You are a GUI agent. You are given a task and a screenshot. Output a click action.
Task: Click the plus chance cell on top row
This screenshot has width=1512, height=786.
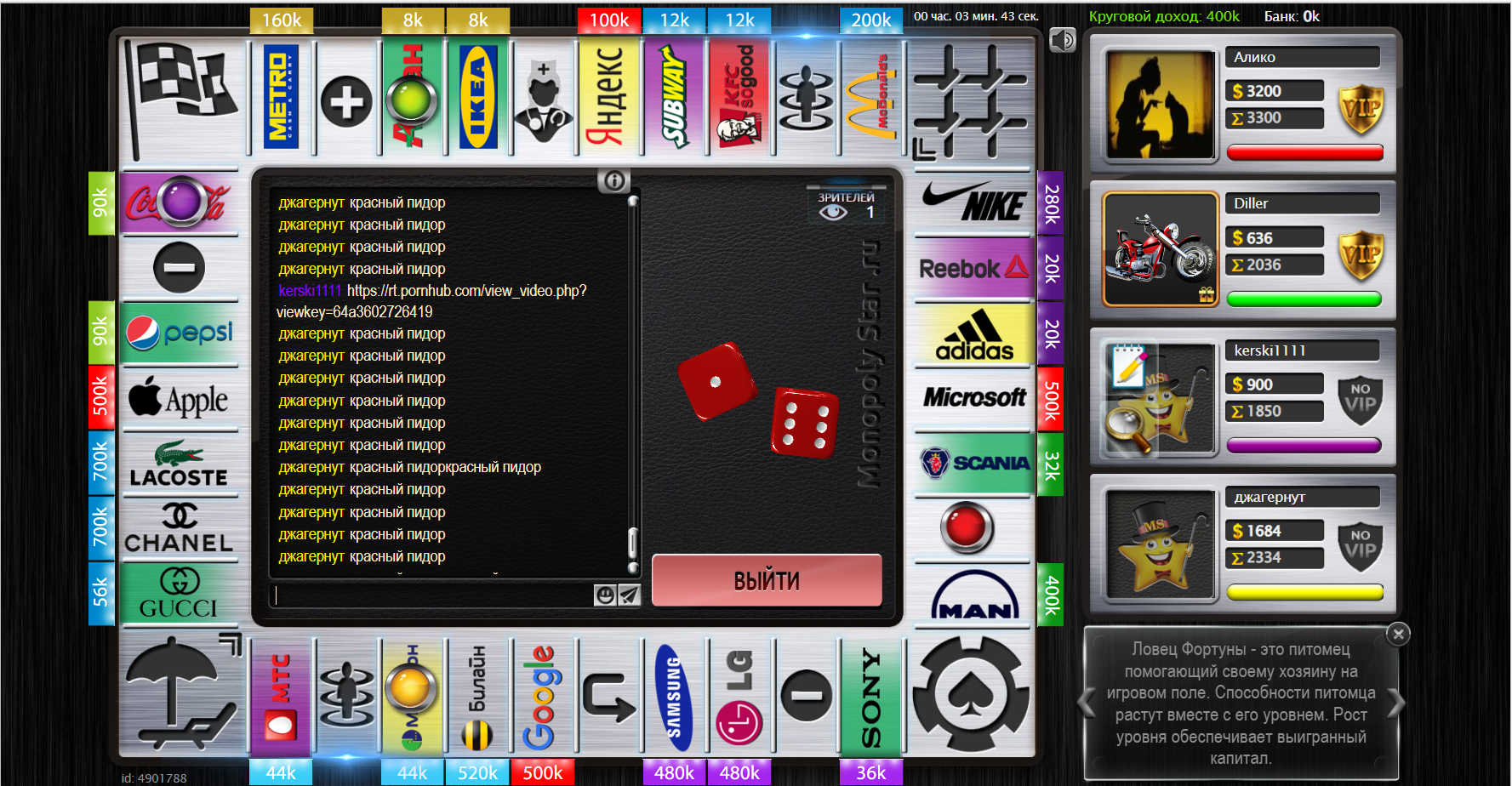(x=347, y=101)
